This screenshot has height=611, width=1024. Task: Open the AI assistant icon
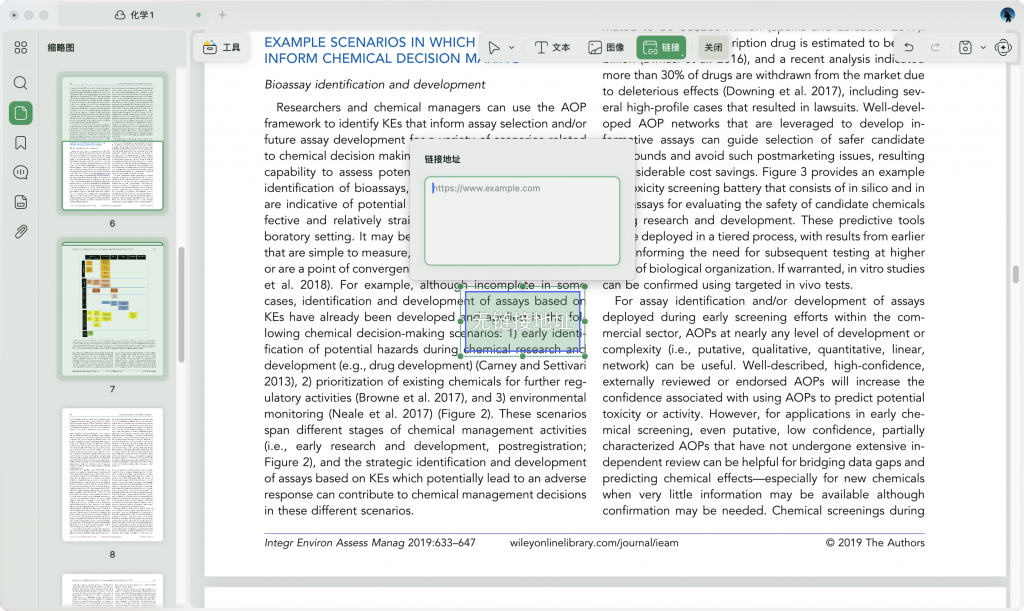(x=1003, y=48)
